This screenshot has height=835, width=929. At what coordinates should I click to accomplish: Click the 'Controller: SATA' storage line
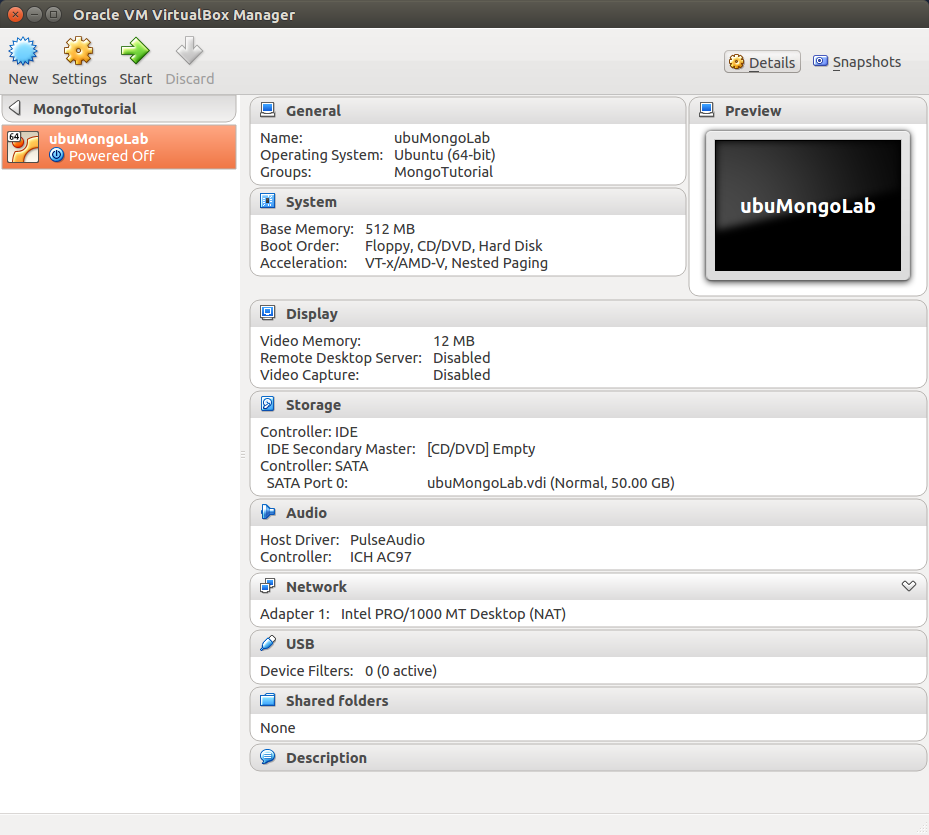(x=314, y=466)
